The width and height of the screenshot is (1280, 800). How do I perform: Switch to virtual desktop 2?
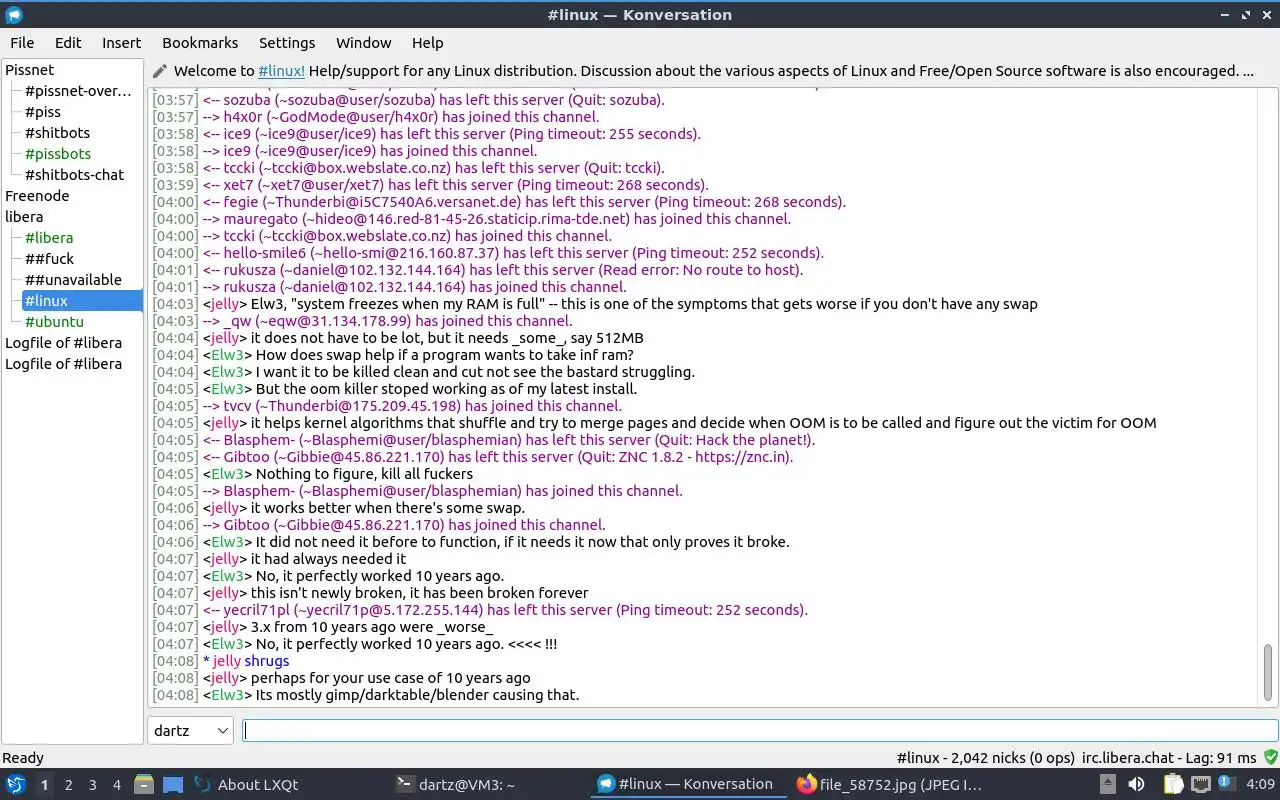(x=69, y=785)
